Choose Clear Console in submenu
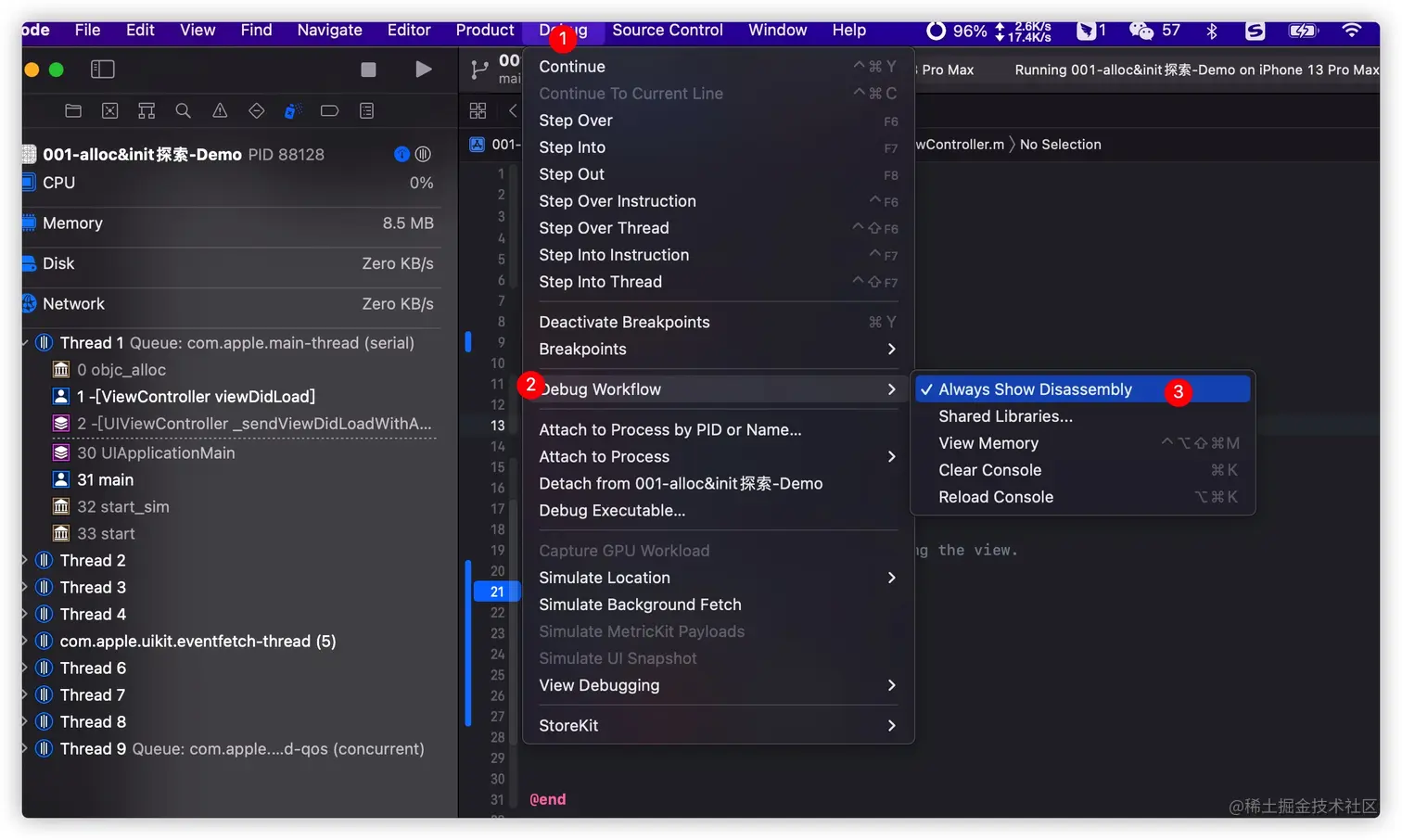Screen dimensions: 1402x840 tap(1082, 470)
